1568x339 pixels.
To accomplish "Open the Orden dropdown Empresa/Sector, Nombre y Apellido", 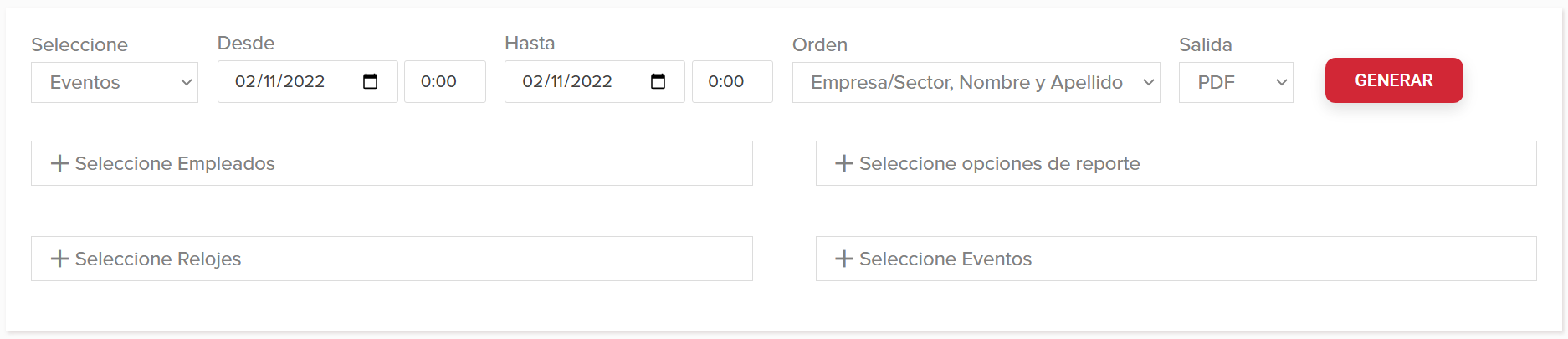I will click(976, 82).
